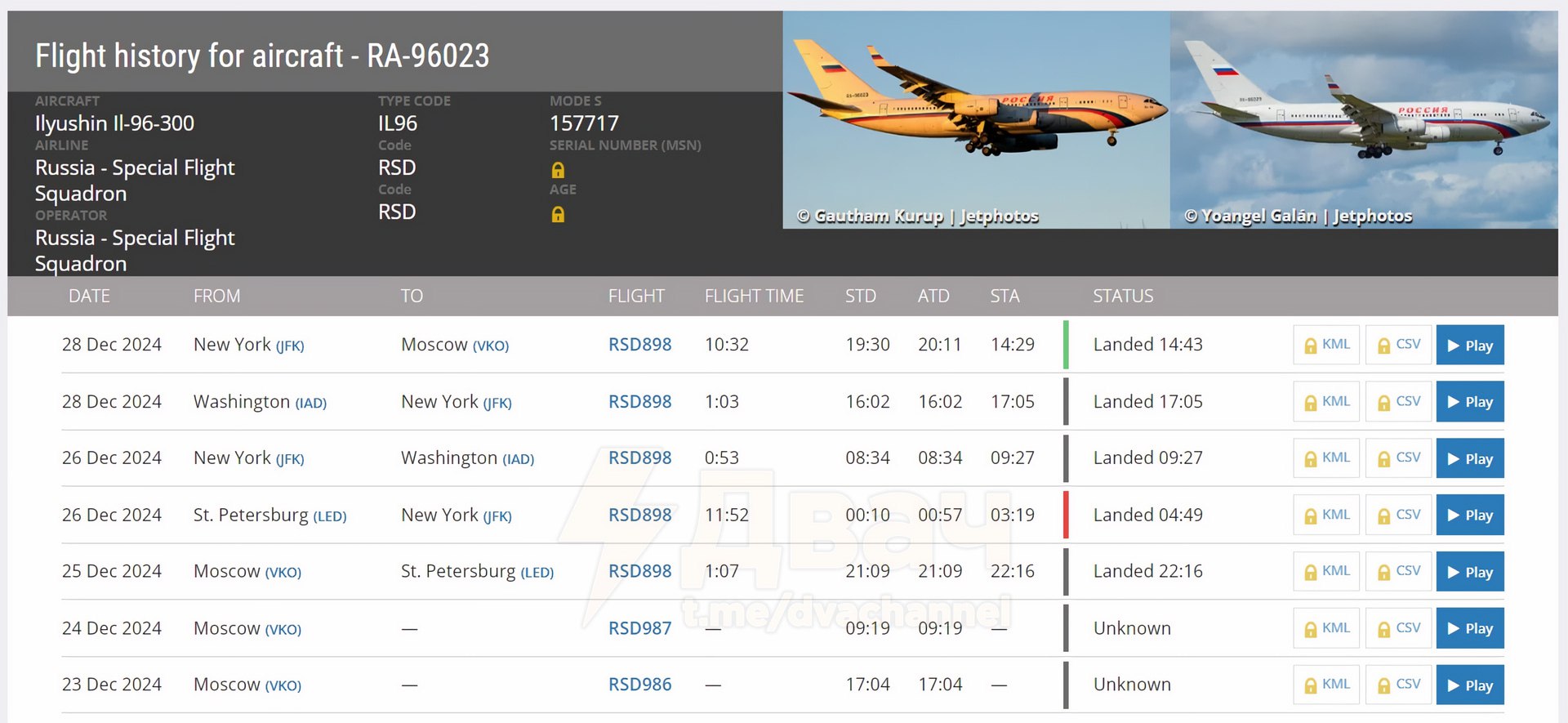Download CSV for St. Petersburg to New York flight
This screenshot has width=1568, height=723.
tap(1398, 515)
